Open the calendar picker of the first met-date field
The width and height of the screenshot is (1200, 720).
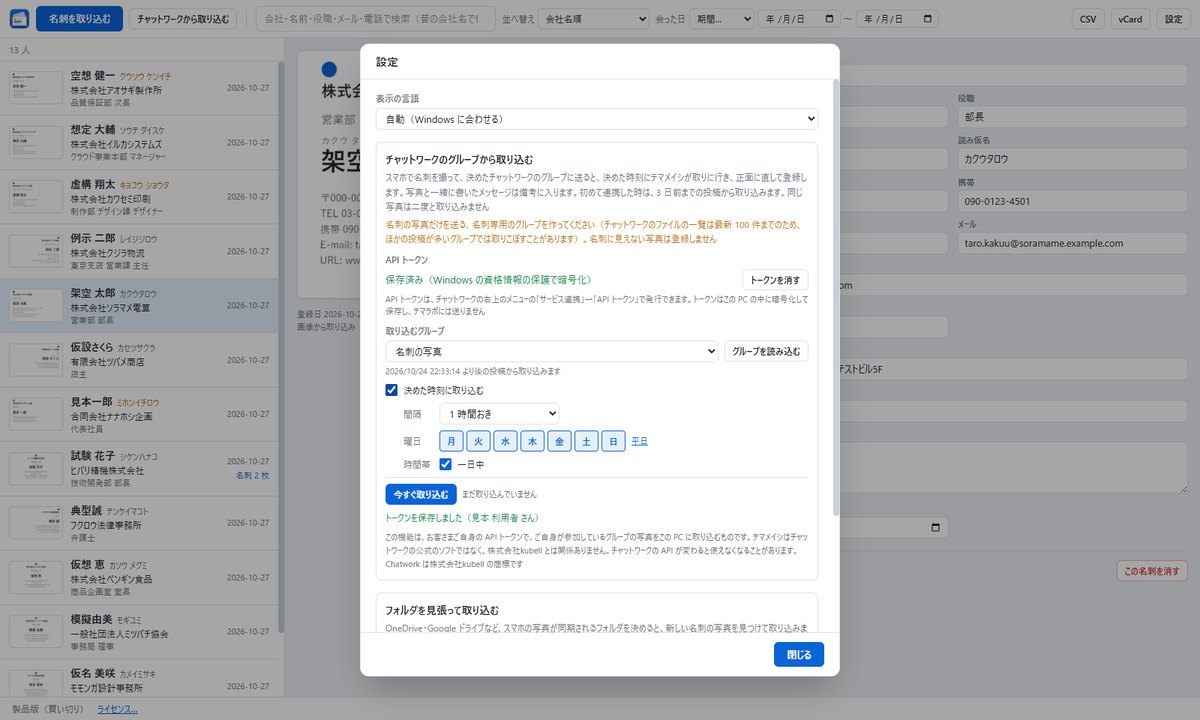[x=830, y=19]
